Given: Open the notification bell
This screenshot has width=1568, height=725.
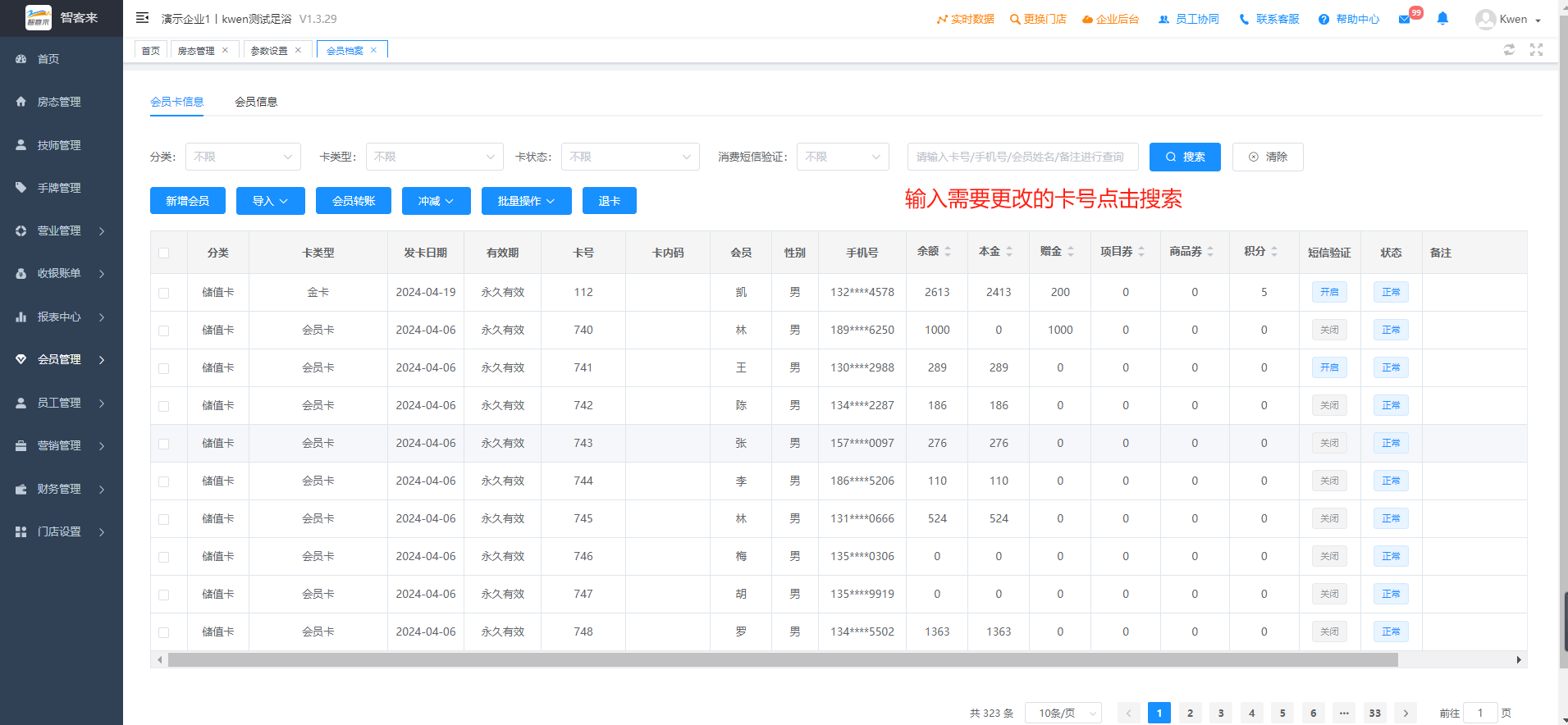Looking at the screenshot, I should tap(1442, 18).
